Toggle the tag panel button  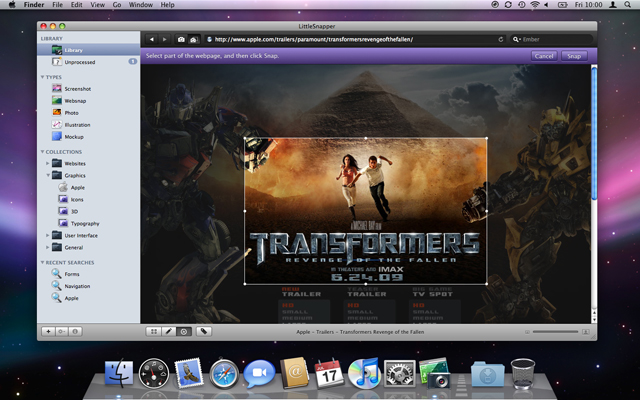click(x=204, y=331)
